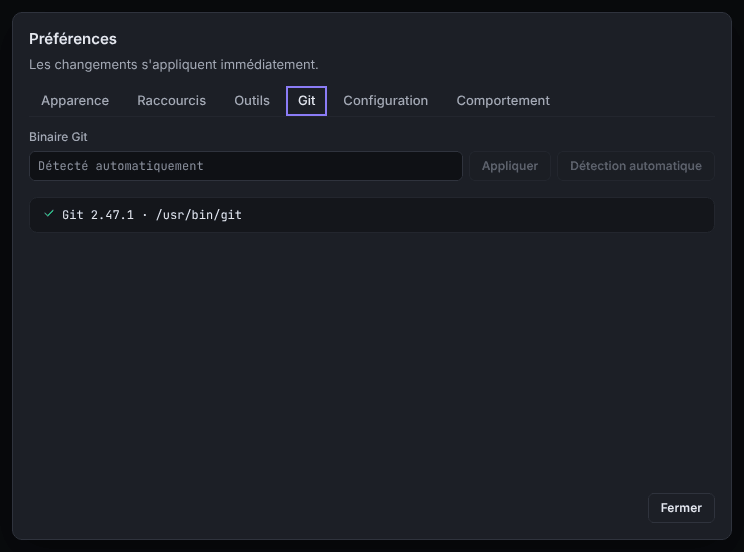
Task: Click the Détection automatique button
Action: [x=636, y=166]
